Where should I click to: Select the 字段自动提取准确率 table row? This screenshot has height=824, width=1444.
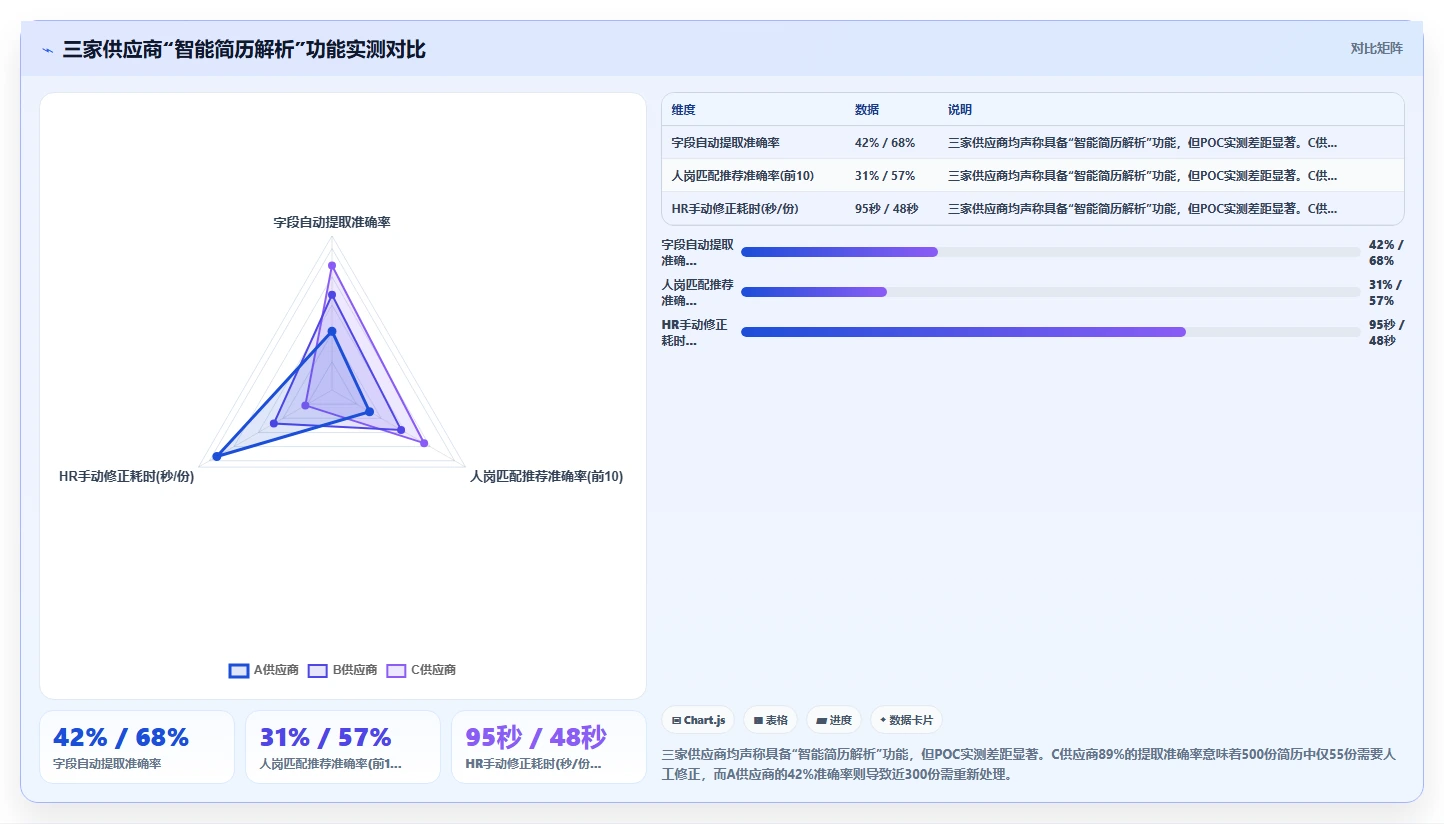[x=1033, y=143]
